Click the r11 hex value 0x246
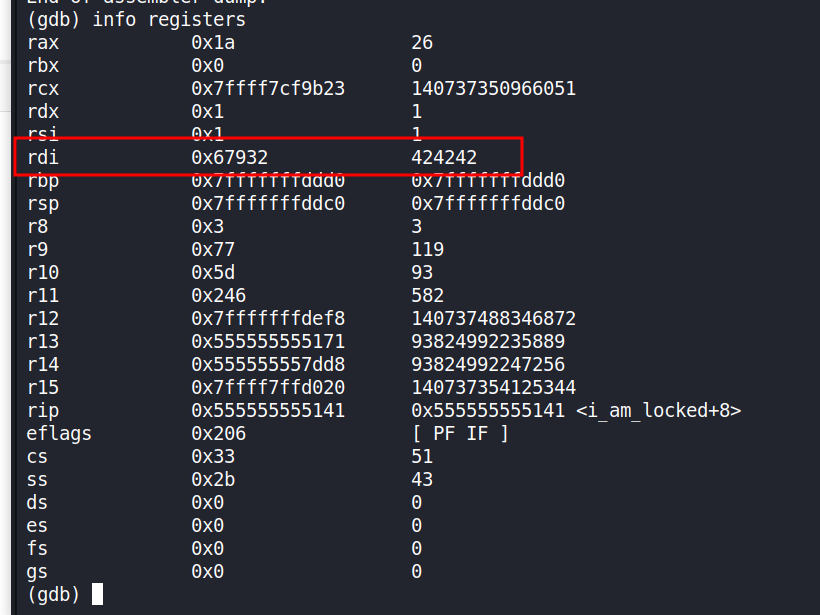820x615 pixels. 218,296
